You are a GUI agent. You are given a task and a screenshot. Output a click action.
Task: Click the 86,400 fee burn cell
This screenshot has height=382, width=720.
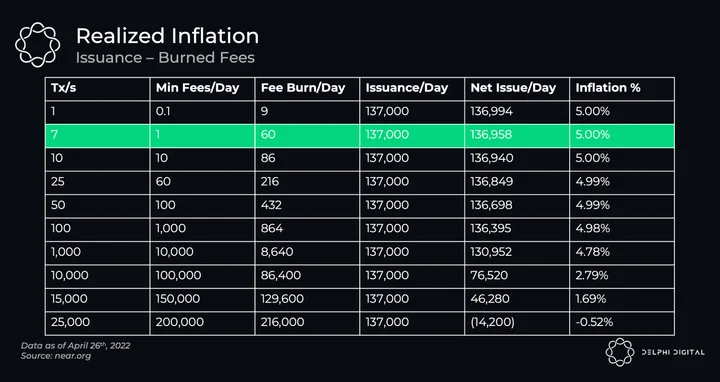point(307,275)
